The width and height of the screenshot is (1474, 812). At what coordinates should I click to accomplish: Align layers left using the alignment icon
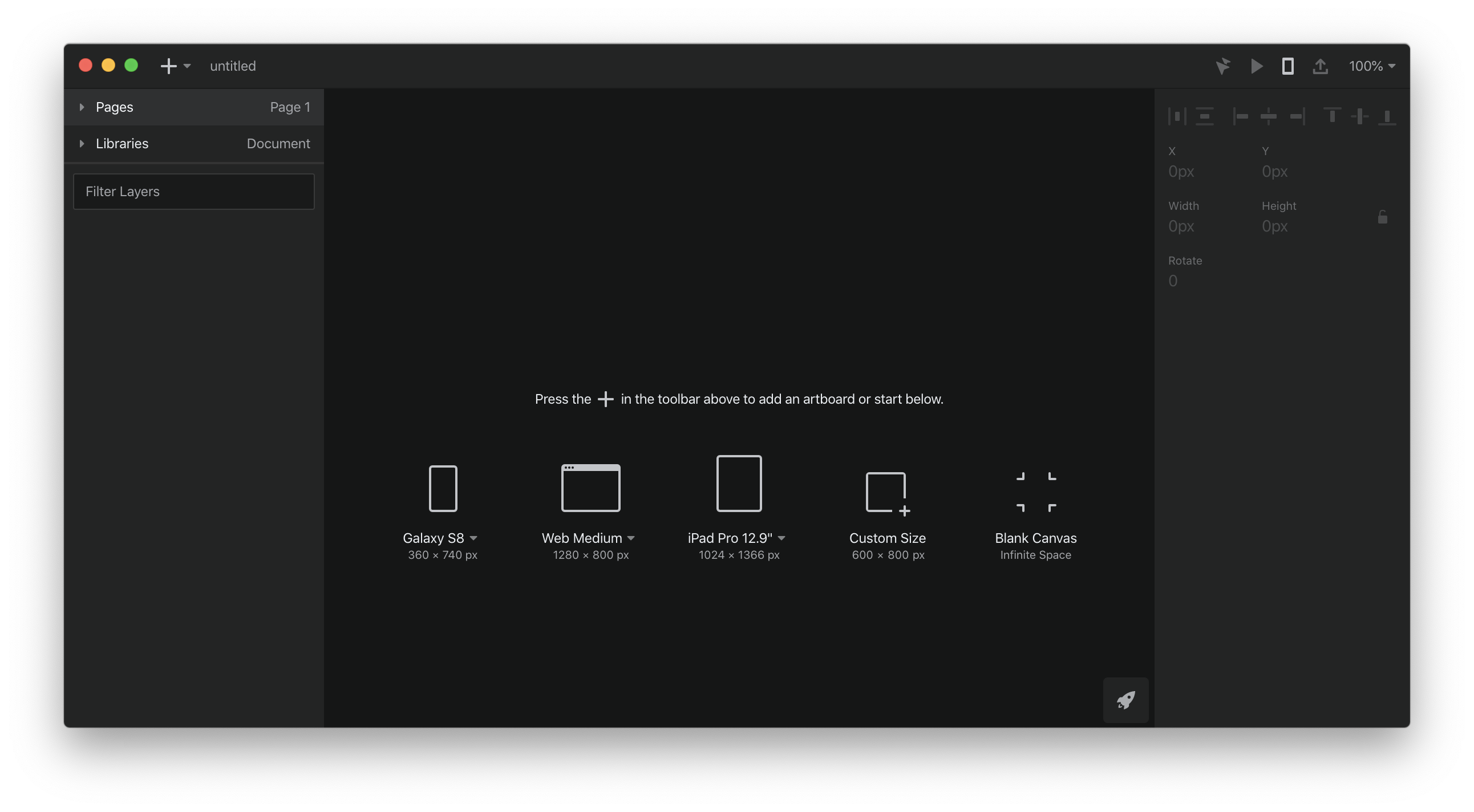click(x=1242, y=116)
